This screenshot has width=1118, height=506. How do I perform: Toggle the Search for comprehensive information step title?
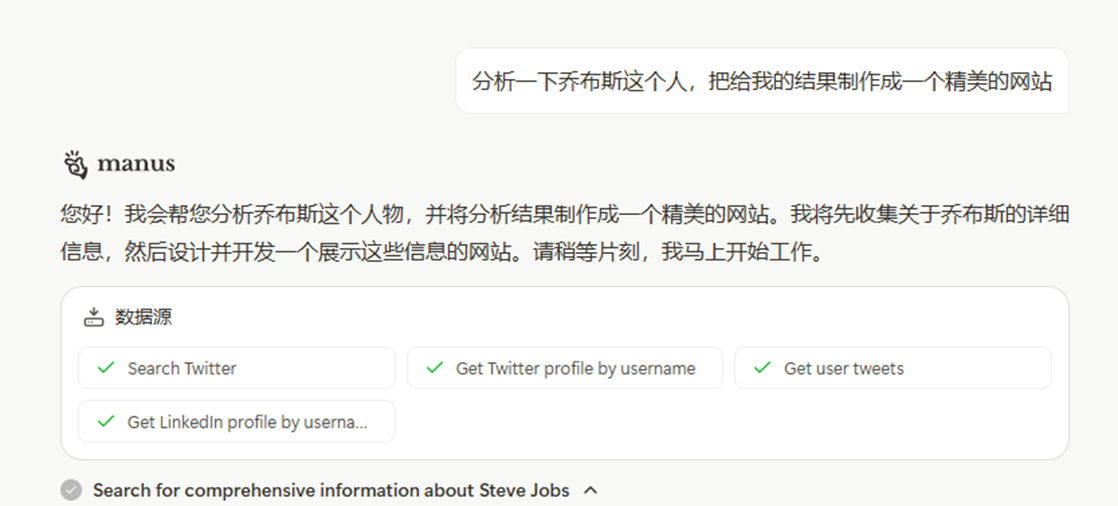pos(331,490)
